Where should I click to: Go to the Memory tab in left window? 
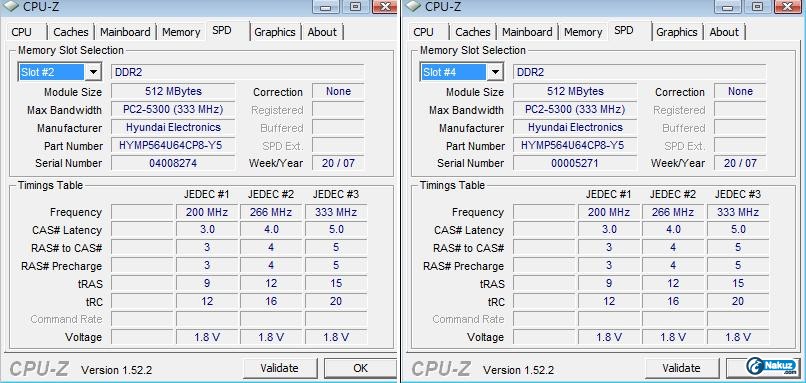181,32
